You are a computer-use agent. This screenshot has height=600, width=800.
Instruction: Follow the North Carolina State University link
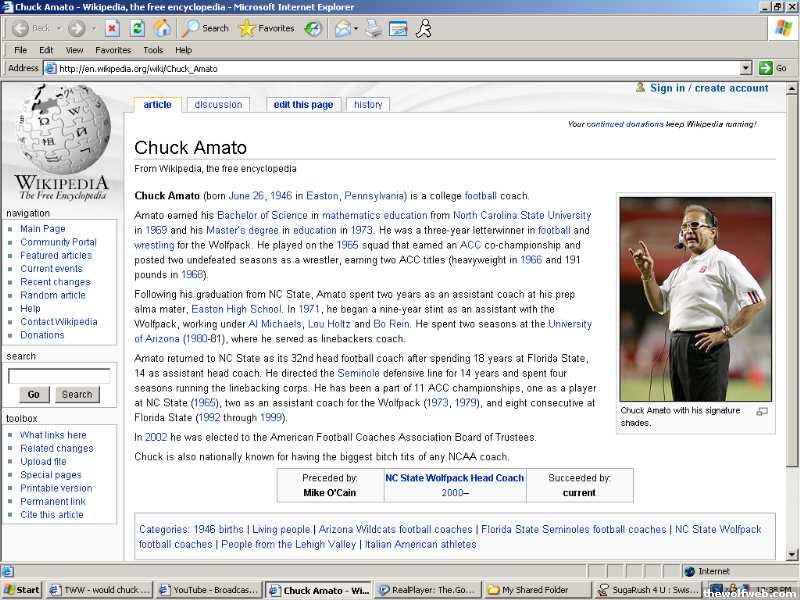point(521,215)
